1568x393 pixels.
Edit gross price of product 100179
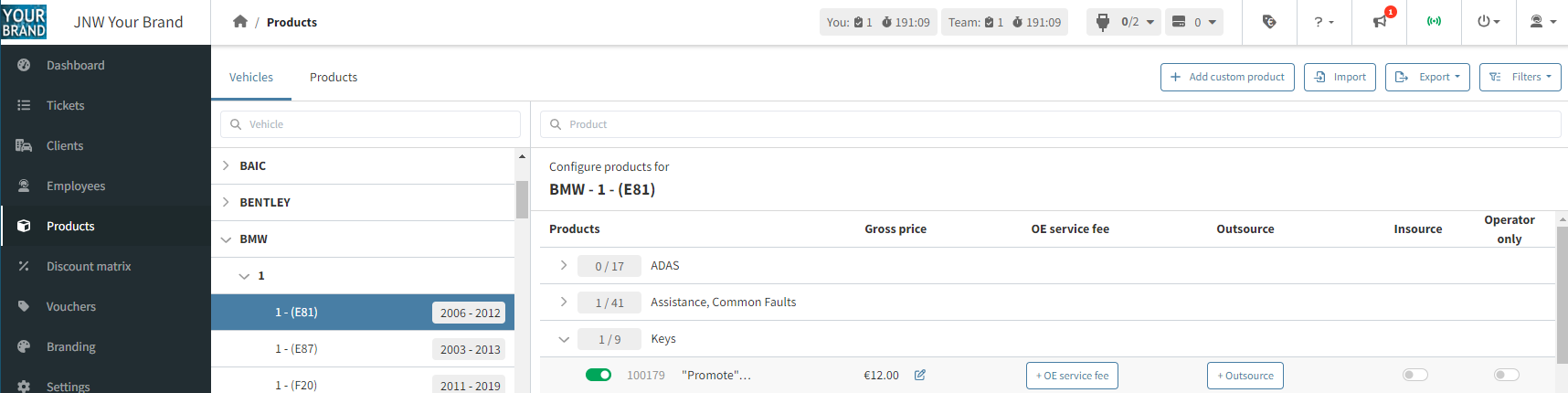click(x=920, y=376)
